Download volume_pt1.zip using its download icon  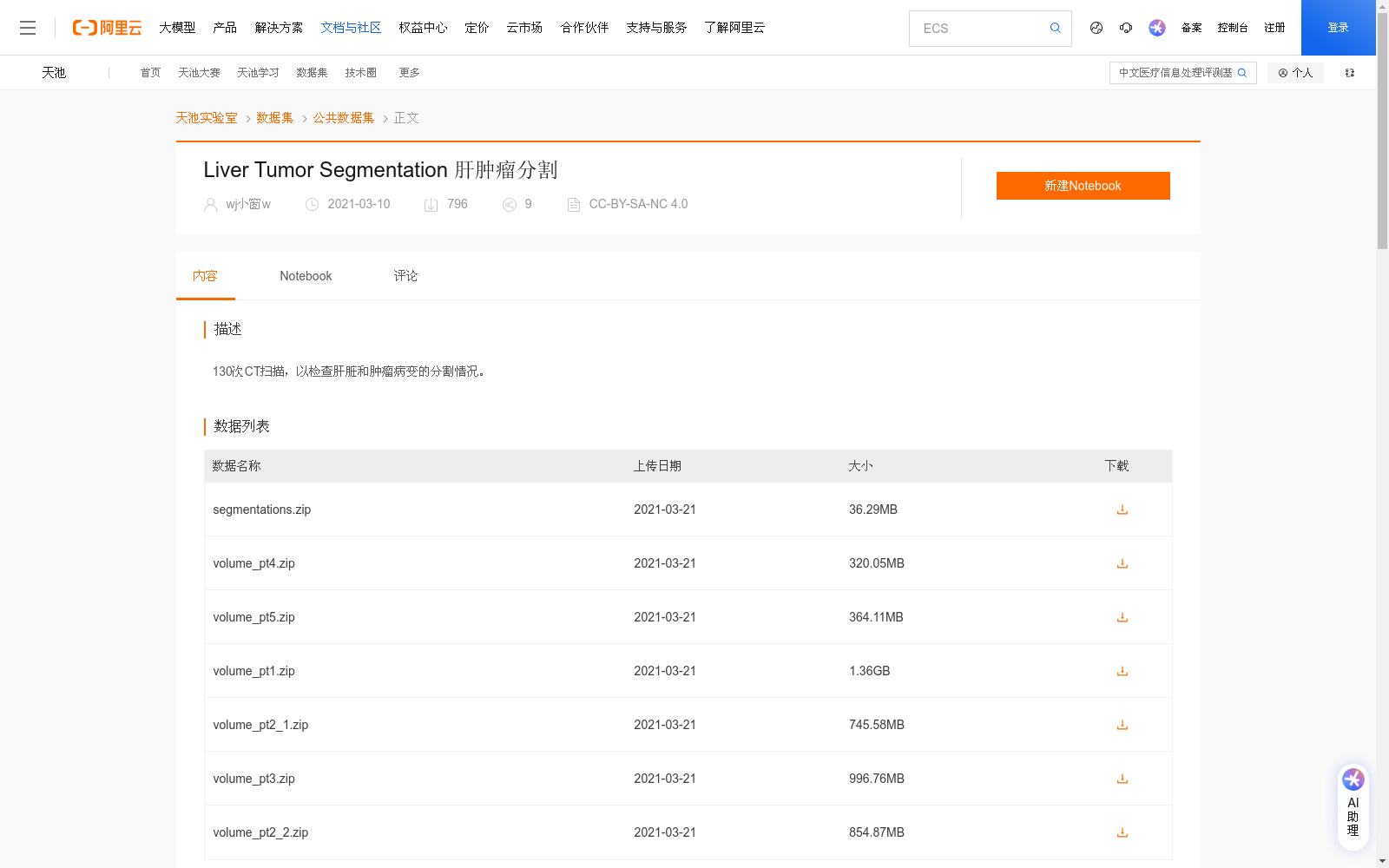point(1122,671)
